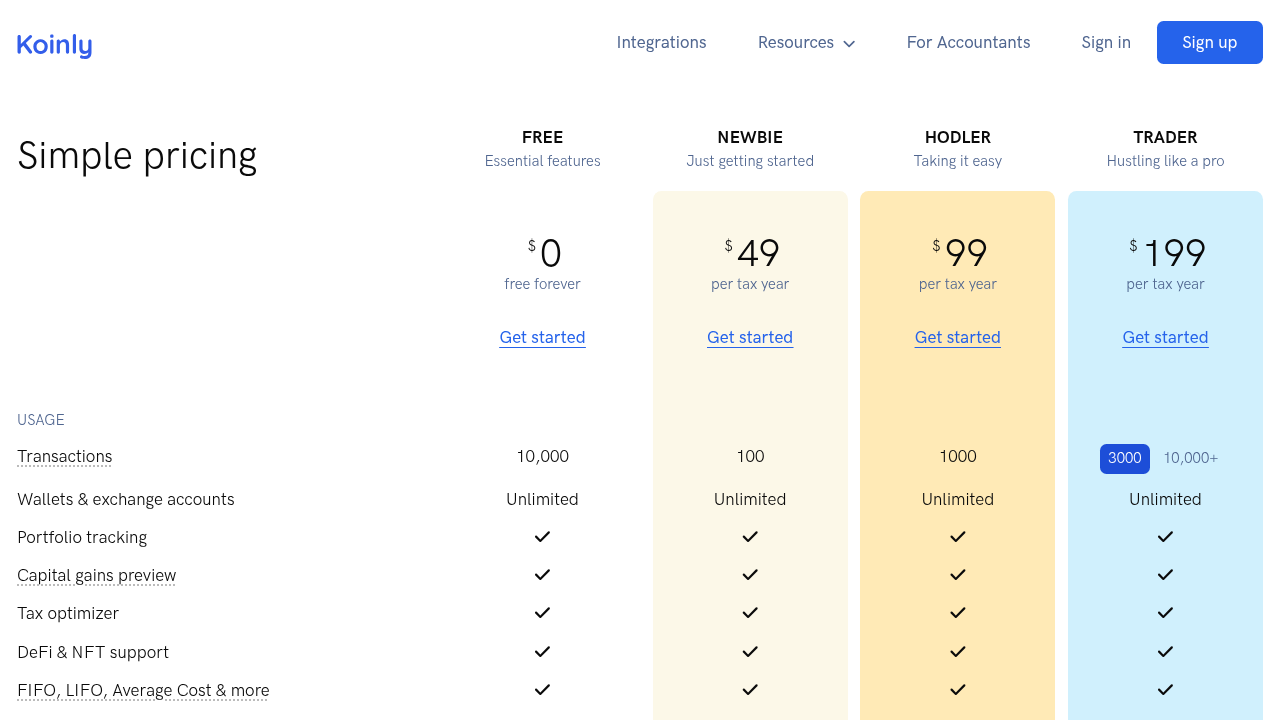Click the DeFi & NFT support label
Image resolution: width=1280 pixels, height=720 pixels.
pyautogui.click(x=93, y=652)
